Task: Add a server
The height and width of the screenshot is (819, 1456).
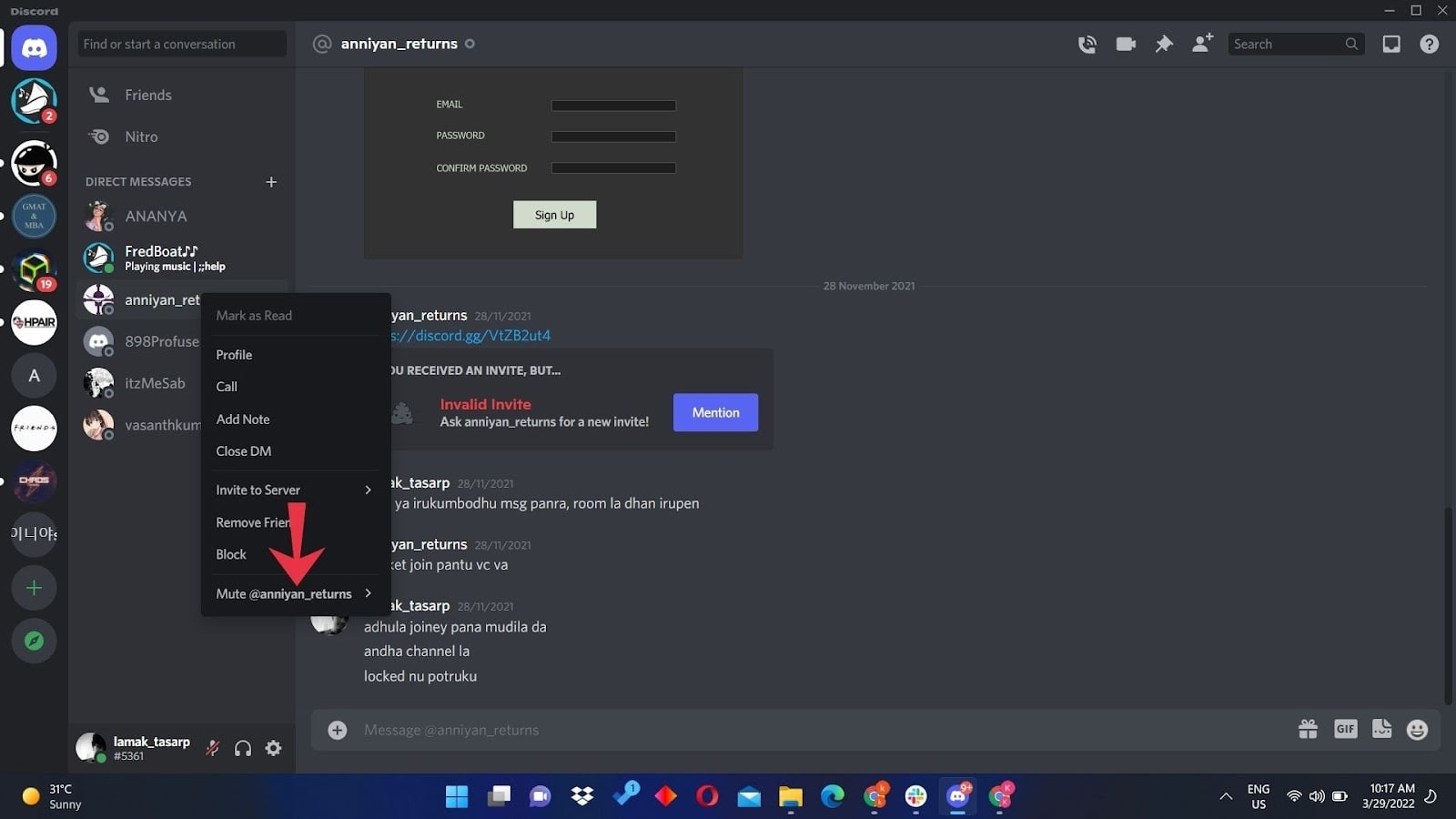Action: pyautogui.click(x=35, y=588)
